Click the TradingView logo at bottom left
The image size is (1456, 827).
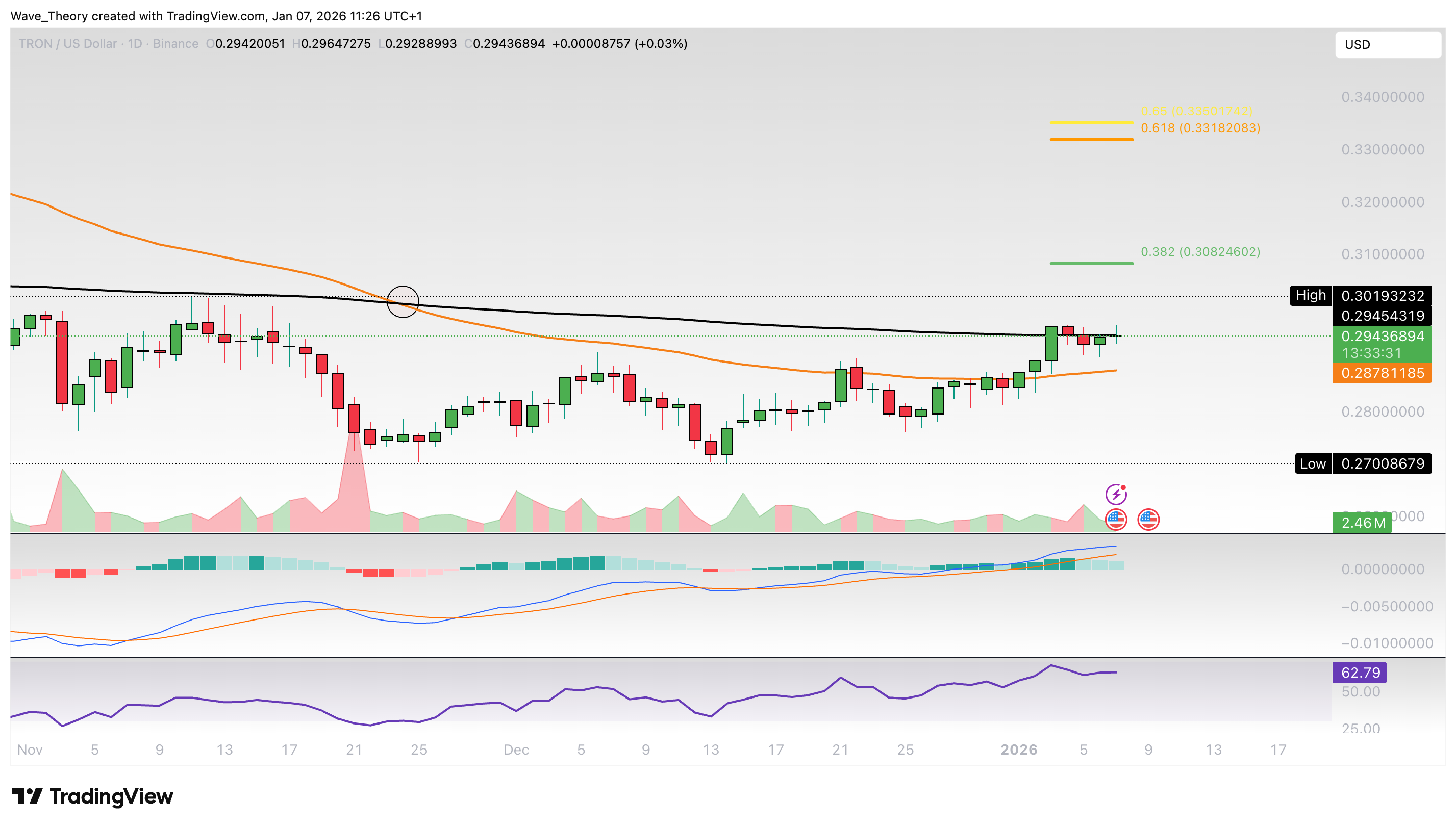click(94, 796)
